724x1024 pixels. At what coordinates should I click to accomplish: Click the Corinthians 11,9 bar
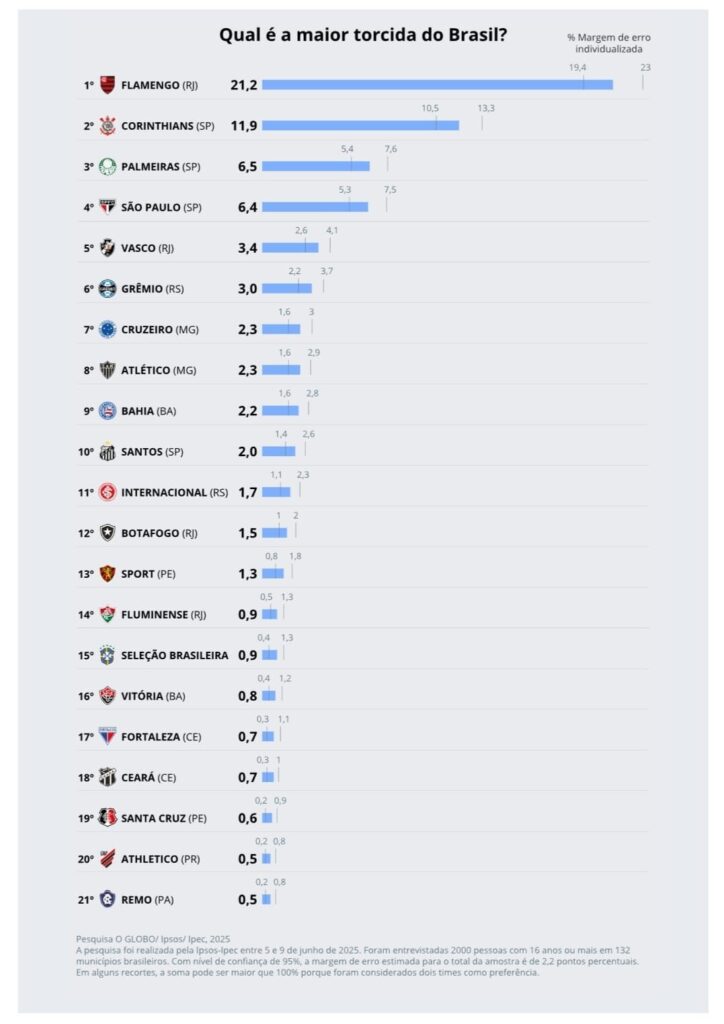360,125
